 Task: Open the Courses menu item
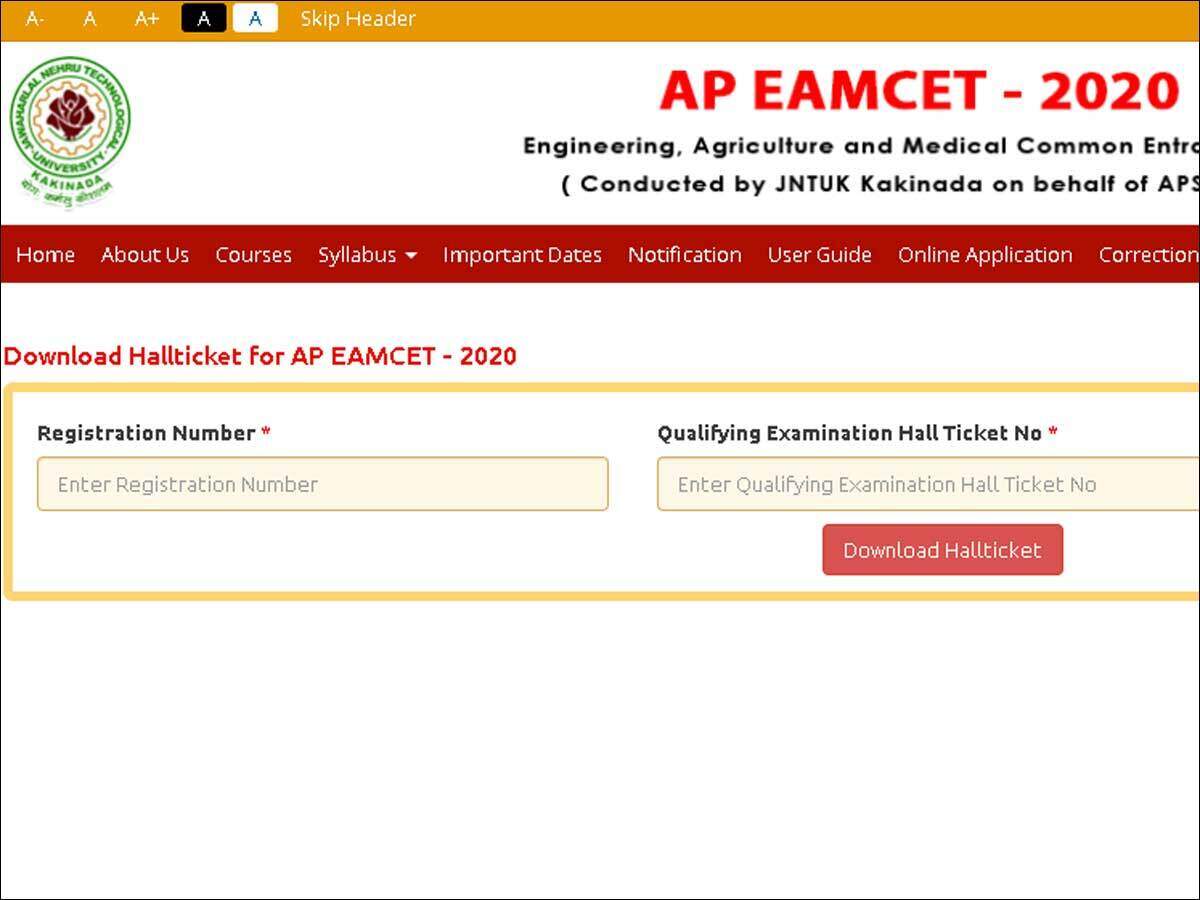tap(253, 255)
